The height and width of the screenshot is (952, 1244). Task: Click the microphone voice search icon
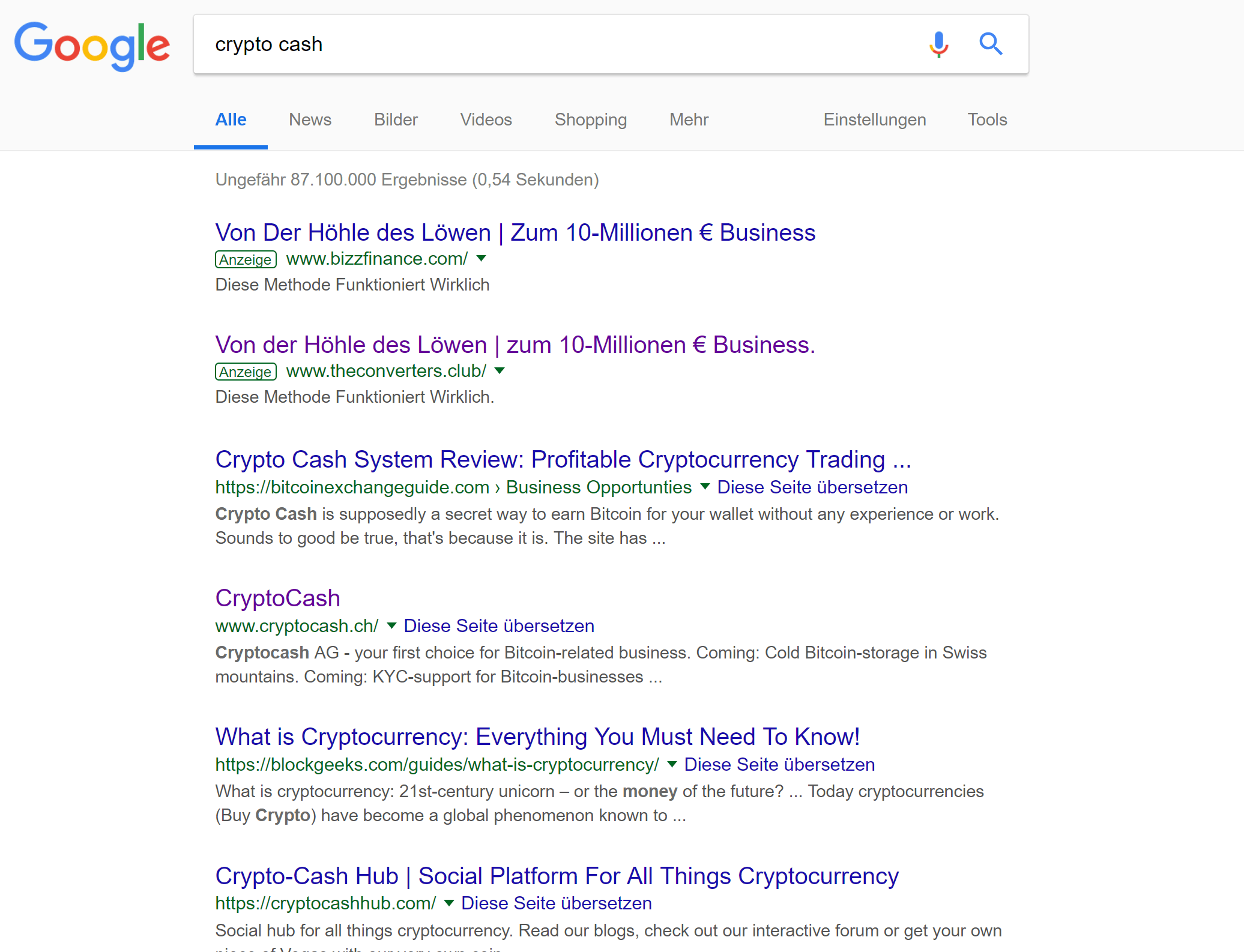[938, 44]
